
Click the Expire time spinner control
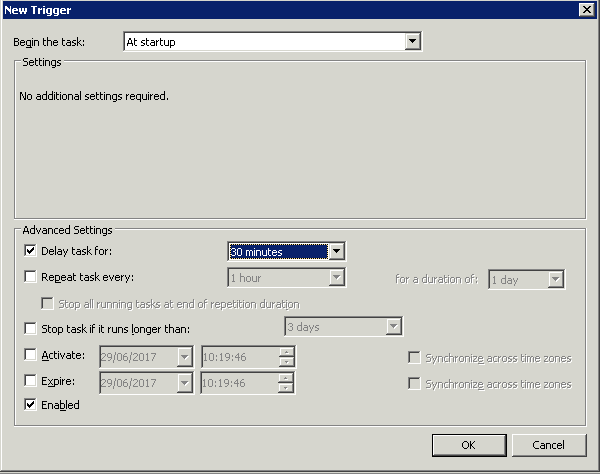(287, 383)
